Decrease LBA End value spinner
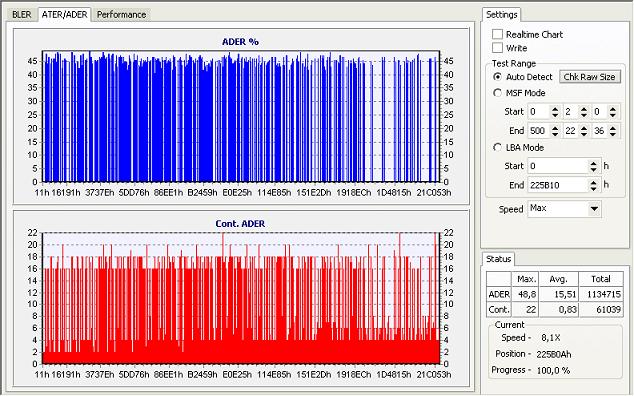Screen dimensions: 634x396 pyautogui.click(x=593, y=188)
